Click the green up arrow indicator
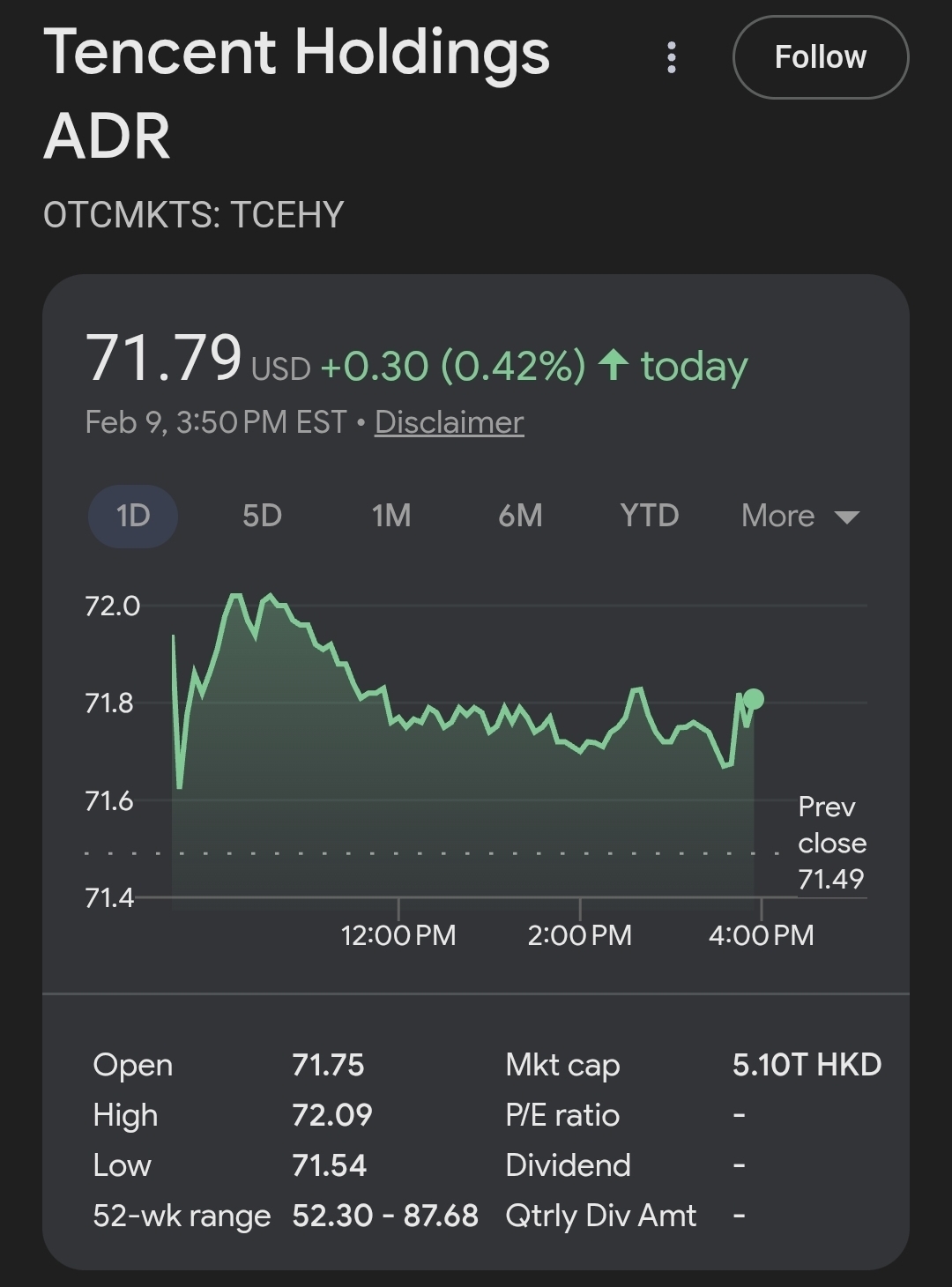Image resolution: width=952 pixels, height=1287 pixels. pyautogui.click(x=614, y=365)
